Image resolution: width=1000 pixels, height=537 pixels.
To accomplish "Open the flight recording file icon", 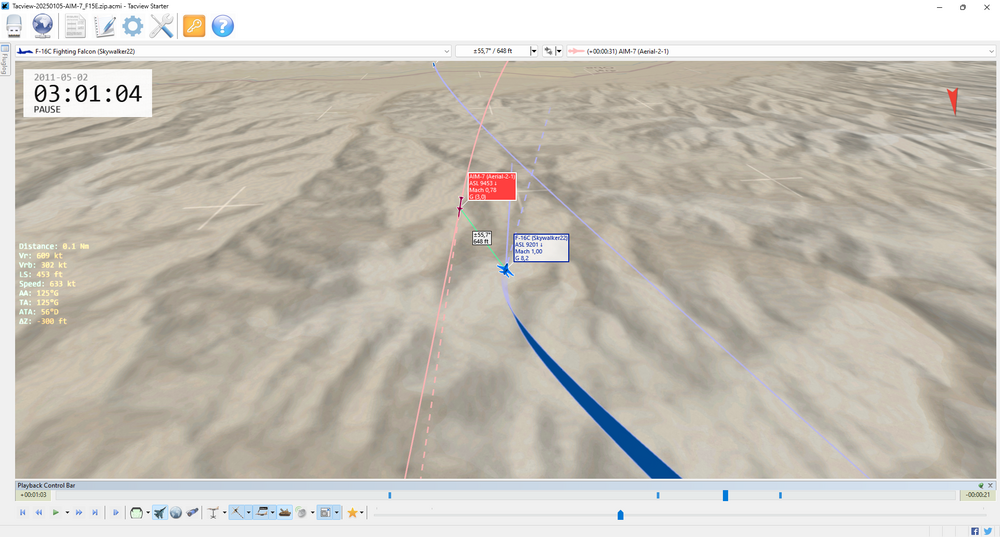I will (x=14, y=26).
